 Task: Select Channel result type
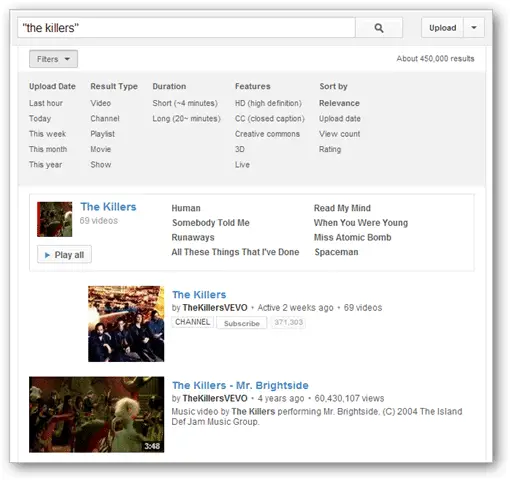(x=105, y=119)
